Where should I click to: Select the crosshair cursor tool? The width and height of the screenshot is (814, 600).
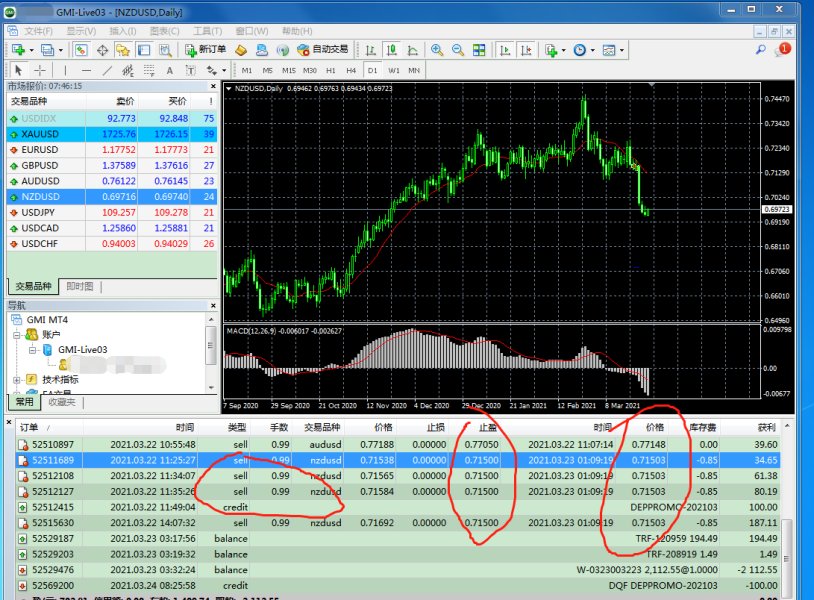click(x=40, y=70)
